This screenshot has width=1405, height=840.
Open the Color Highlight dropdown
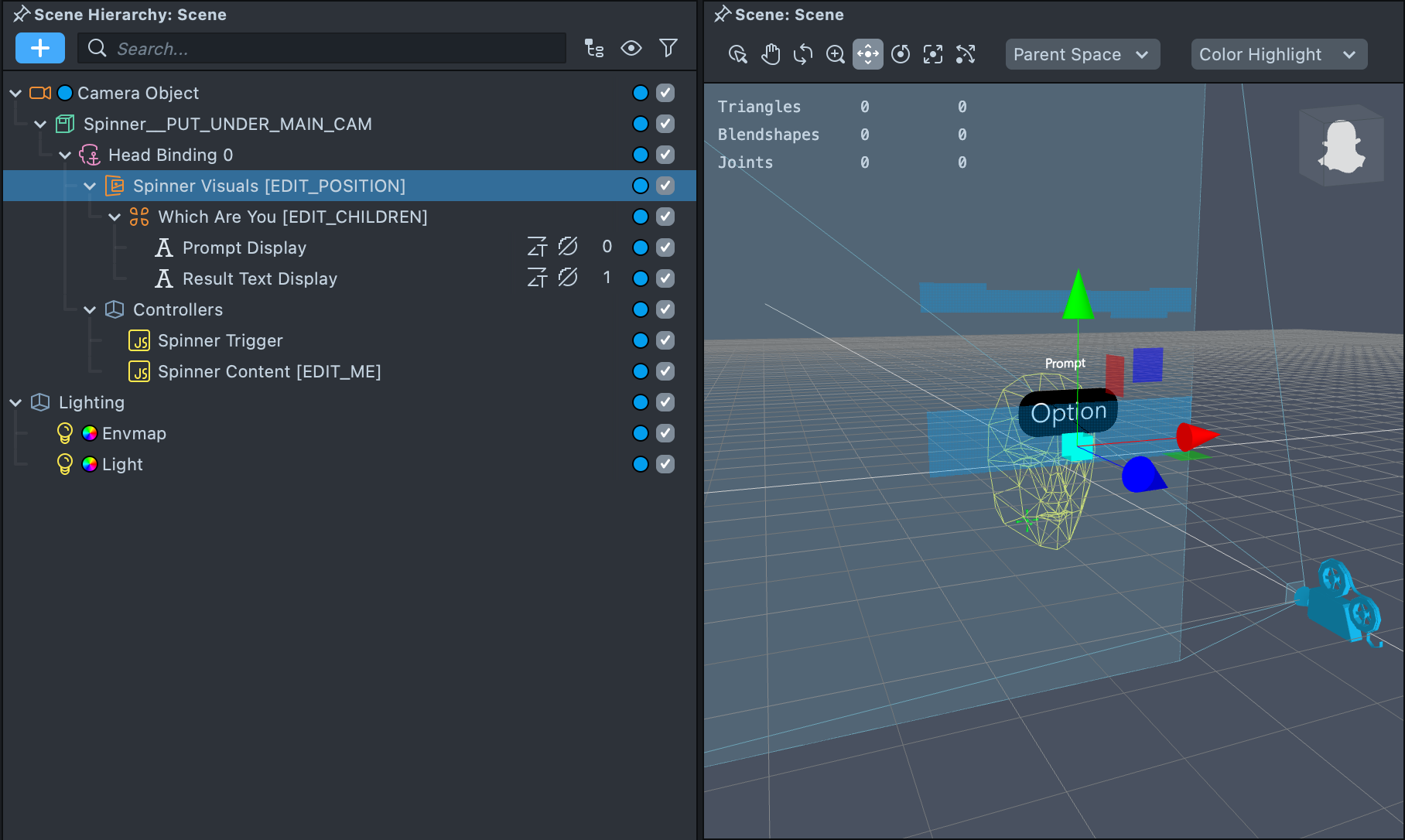coord(1278,54)
